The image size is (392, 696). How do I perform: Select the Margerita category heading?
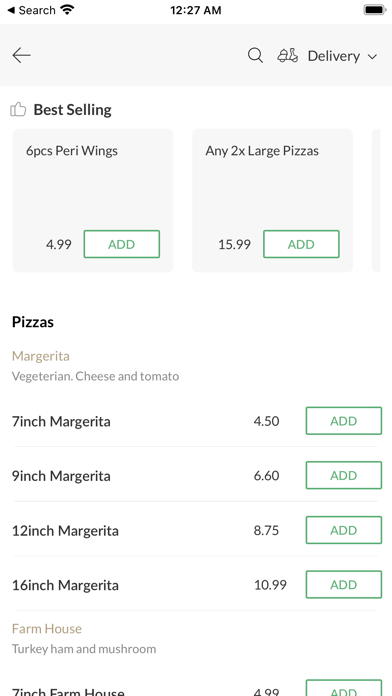pyautogui.click(x=41, y=356)
